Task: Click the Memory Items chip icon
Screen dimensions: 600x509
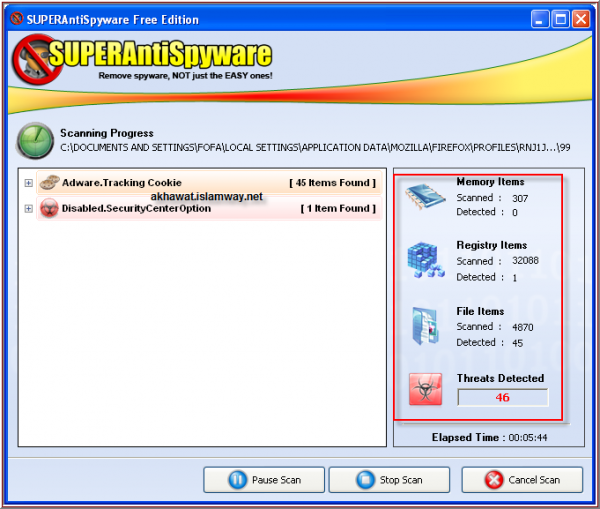Action: (x=425, y=196)
